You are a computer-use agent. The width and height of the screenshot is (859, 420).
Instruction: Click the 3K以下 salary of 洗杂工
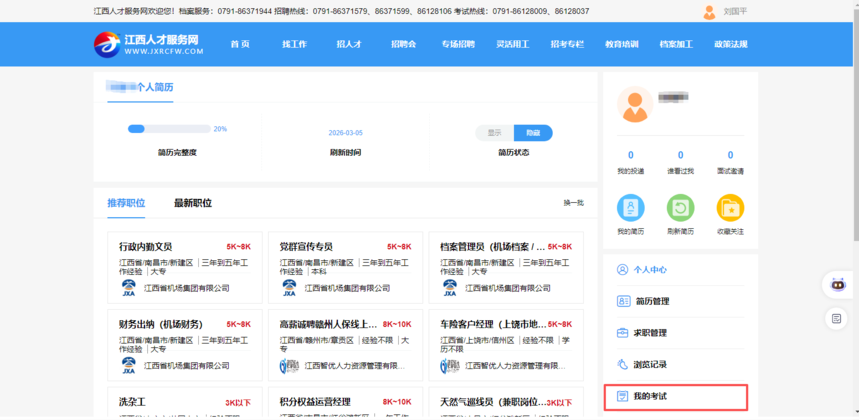coord(238,403)
